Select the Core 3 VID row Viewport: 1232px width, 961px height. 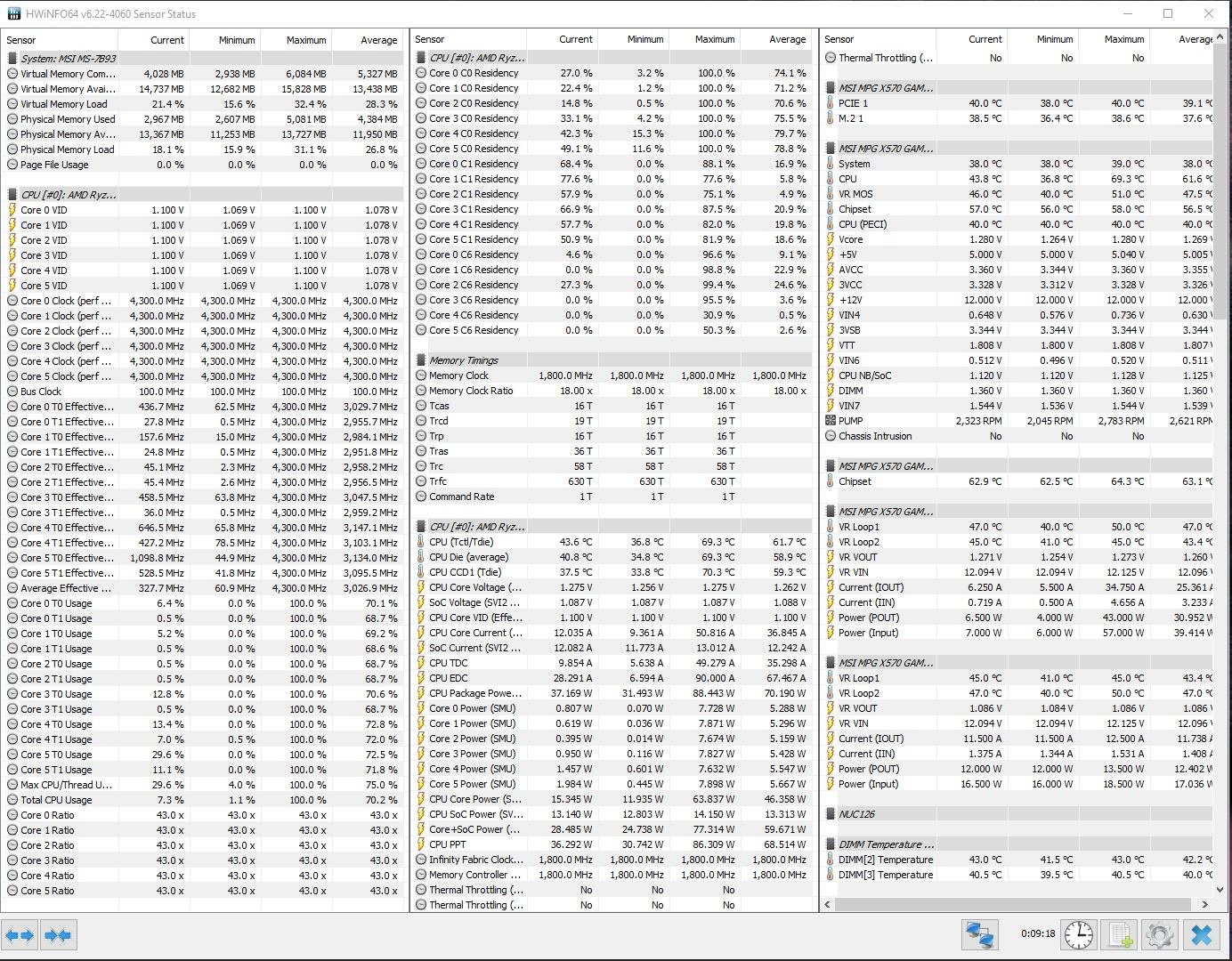click(x=203, y=255)
